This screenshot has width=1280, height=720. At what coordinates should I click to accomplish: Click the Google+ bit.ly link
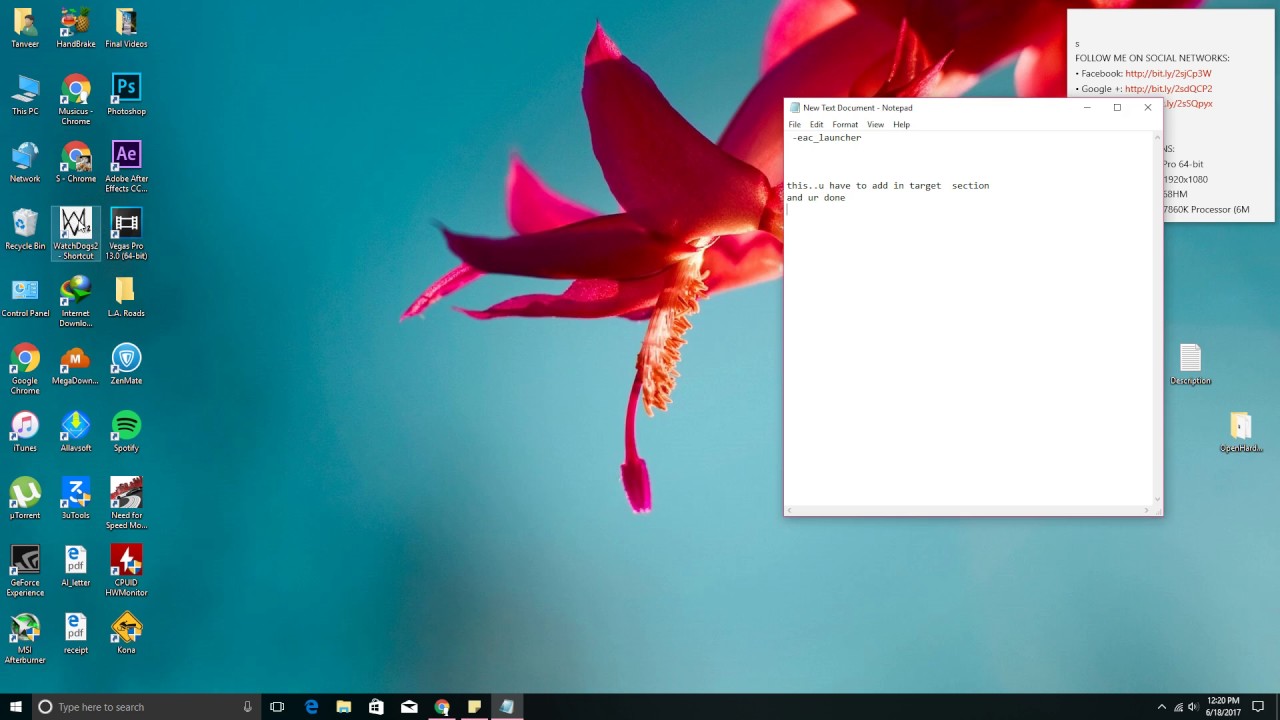(x=1168, y=88)
